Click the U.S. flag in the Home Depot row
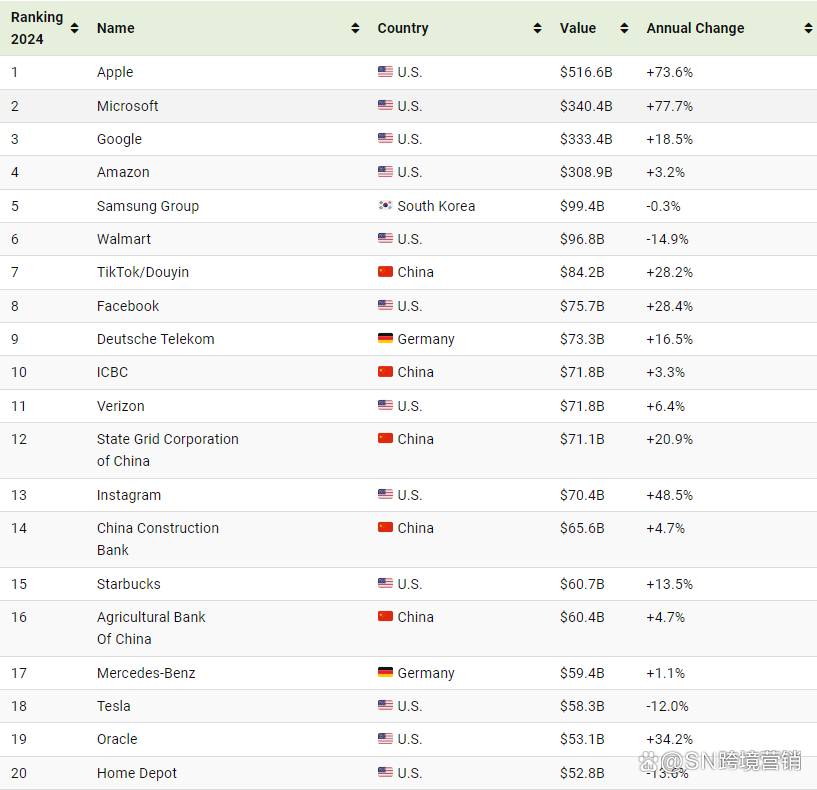The image size is (817, 790). tap(386, 772)
